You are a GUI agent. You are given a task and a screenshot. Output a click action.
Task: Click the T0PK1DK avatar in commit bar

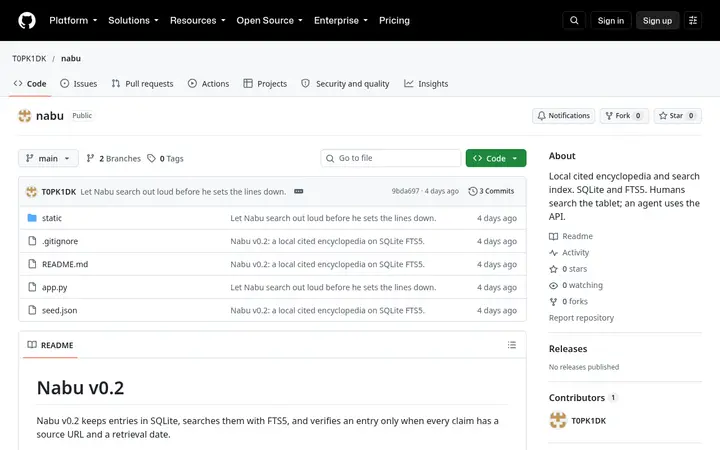[31, 191]
